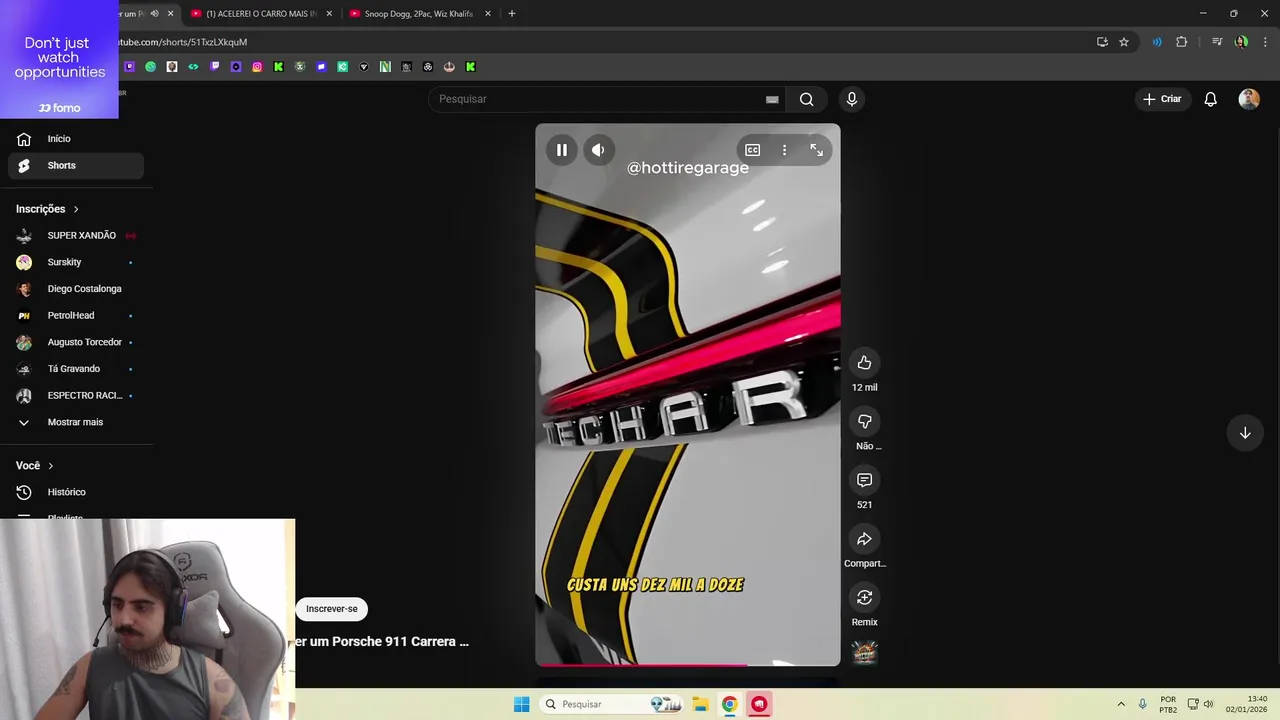
Task: Show hidden tray icons chevron
Action: pos(1121,704)
